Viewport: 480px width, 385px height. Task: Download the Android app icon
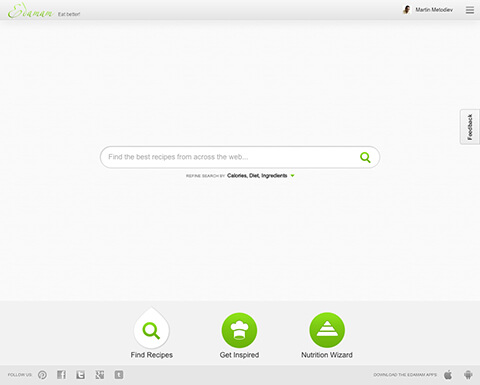468,375
